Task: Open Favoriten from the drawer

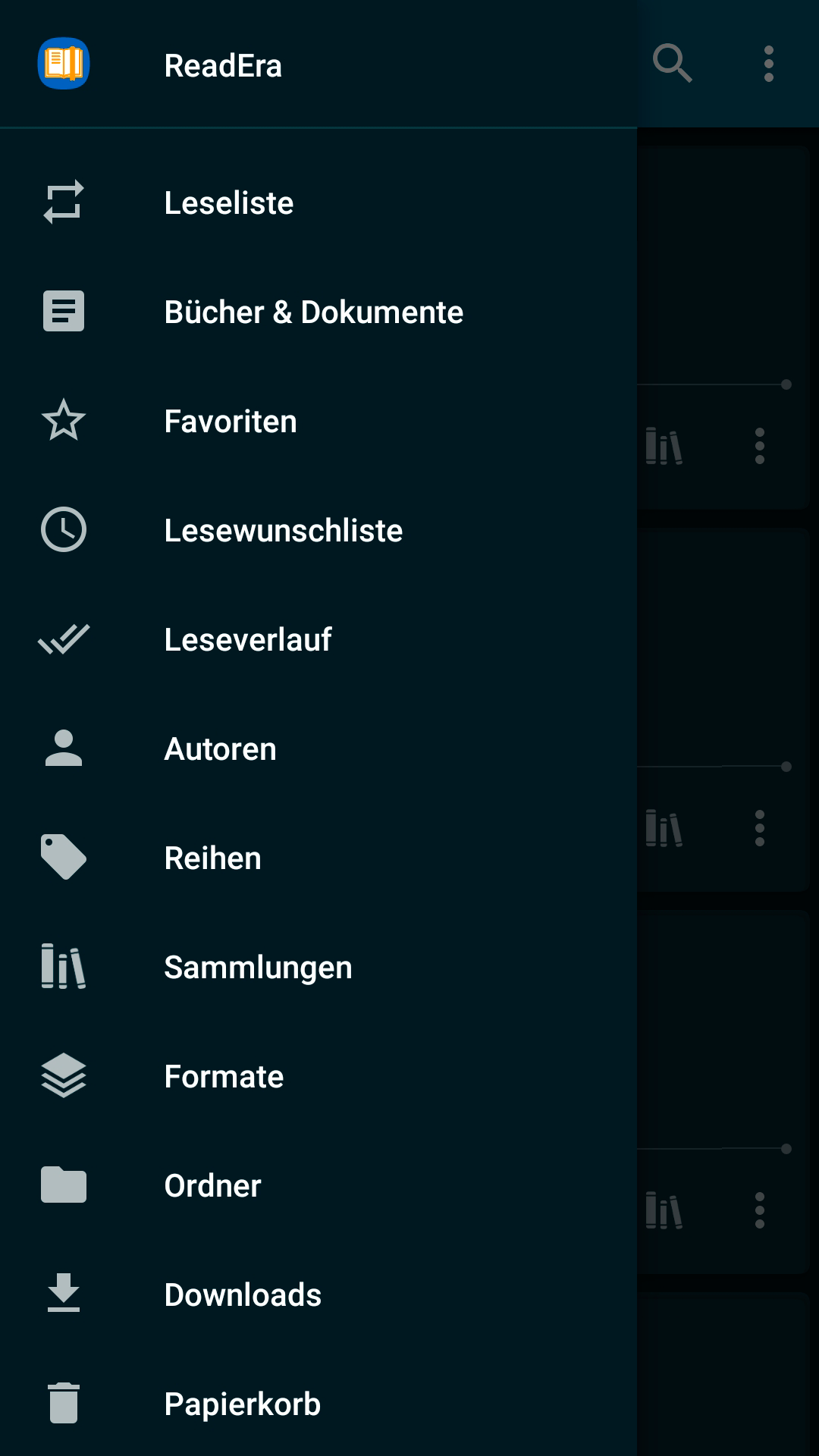Action: 231,421
